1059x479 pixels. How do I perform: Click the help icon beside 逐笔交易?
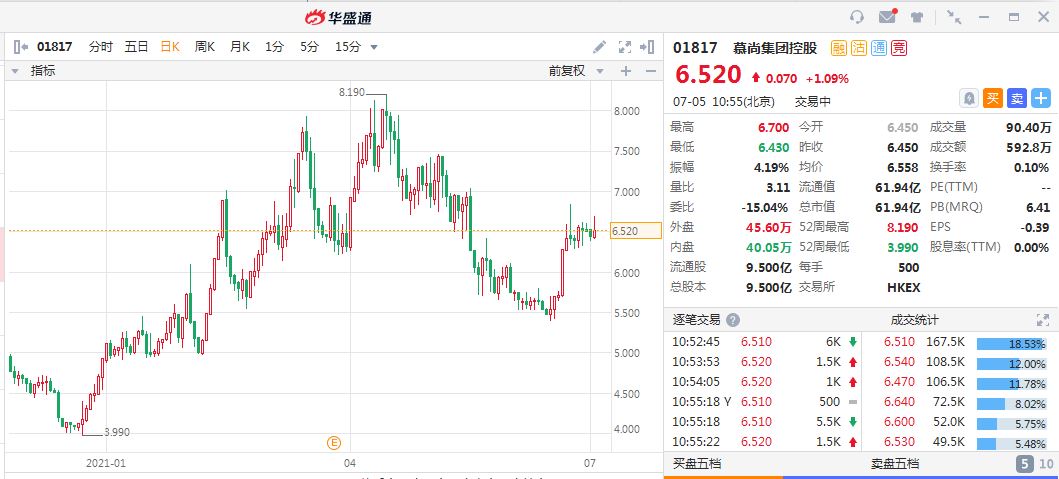[733, 320]
